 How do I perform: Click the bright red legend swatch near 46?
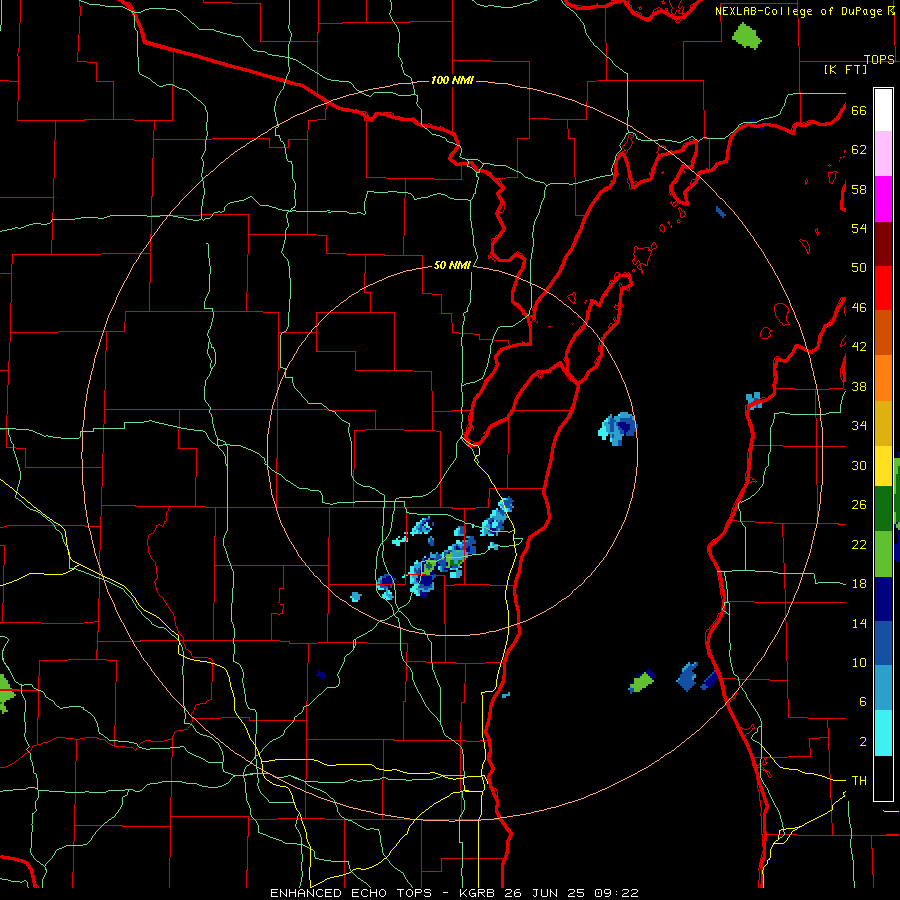click(883, 289)
